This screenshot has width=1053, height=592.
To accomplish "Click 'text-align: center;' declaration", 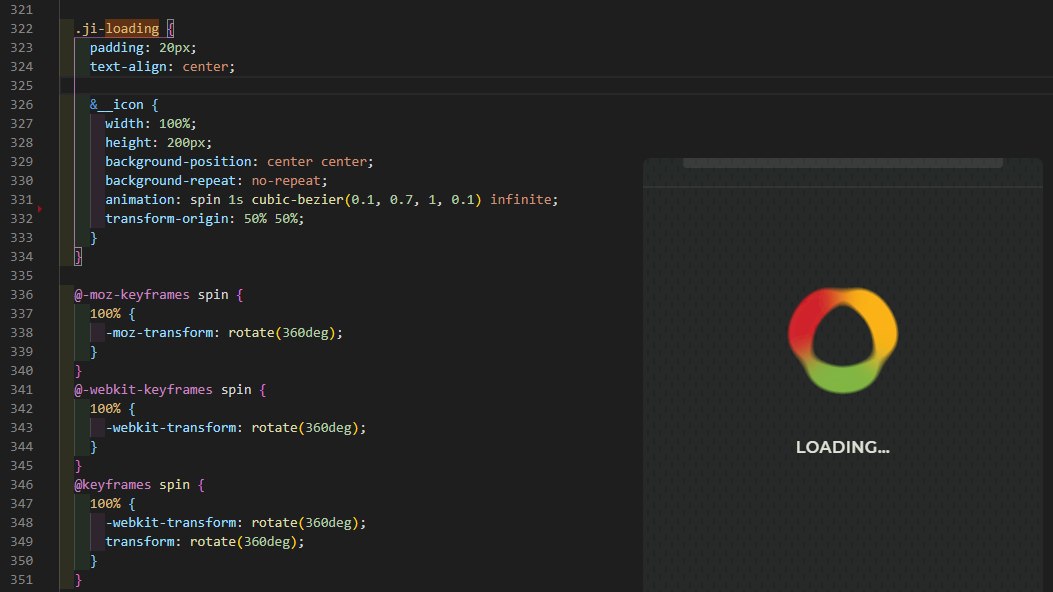I will (x=163, y=66).
